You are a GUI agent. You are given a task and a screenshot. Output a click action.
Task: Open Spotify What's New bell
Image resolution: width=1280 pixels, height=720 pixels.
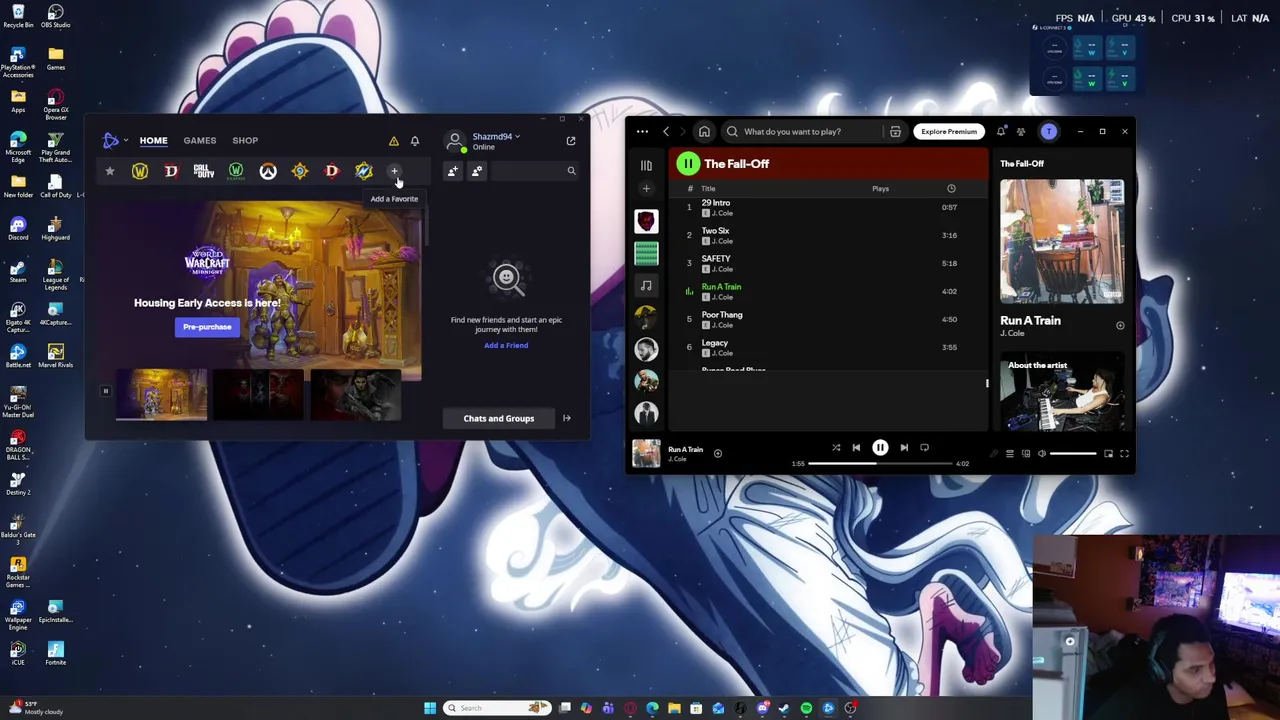1001,131
